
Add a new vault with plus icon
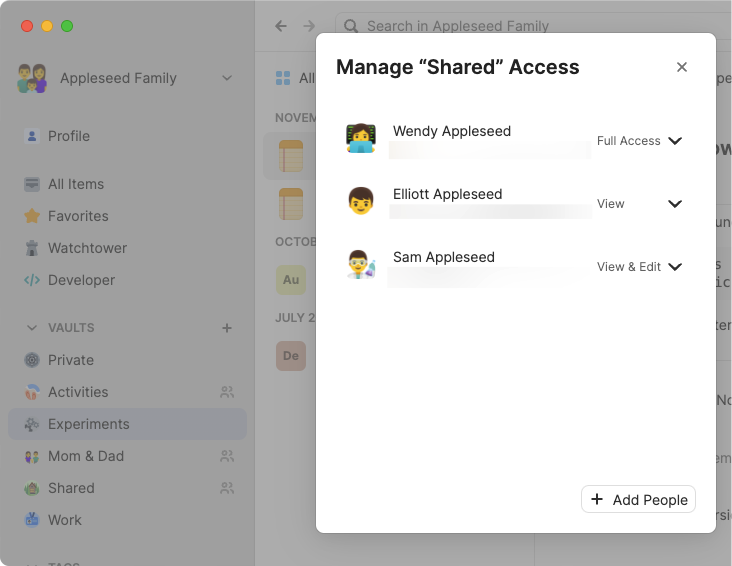pos(227,328)
